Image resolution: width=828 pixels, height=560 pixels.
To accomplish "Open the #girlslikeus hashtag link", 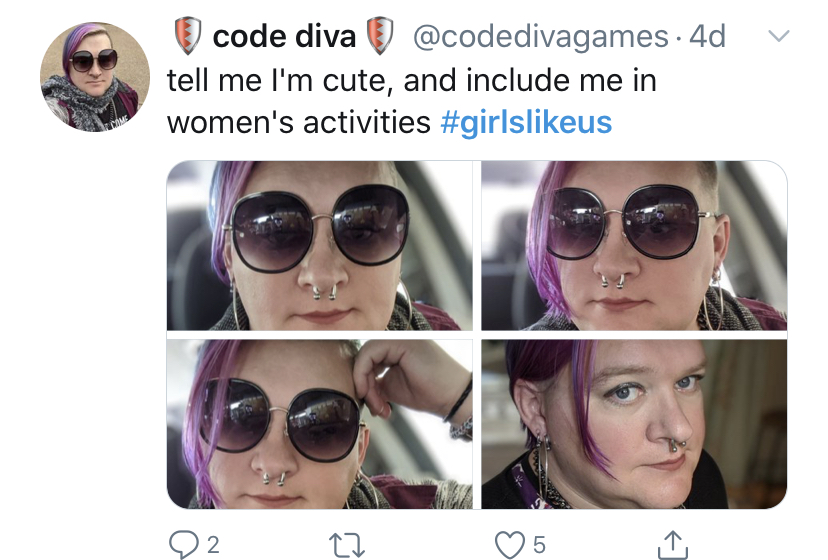I will coord(526,123).
